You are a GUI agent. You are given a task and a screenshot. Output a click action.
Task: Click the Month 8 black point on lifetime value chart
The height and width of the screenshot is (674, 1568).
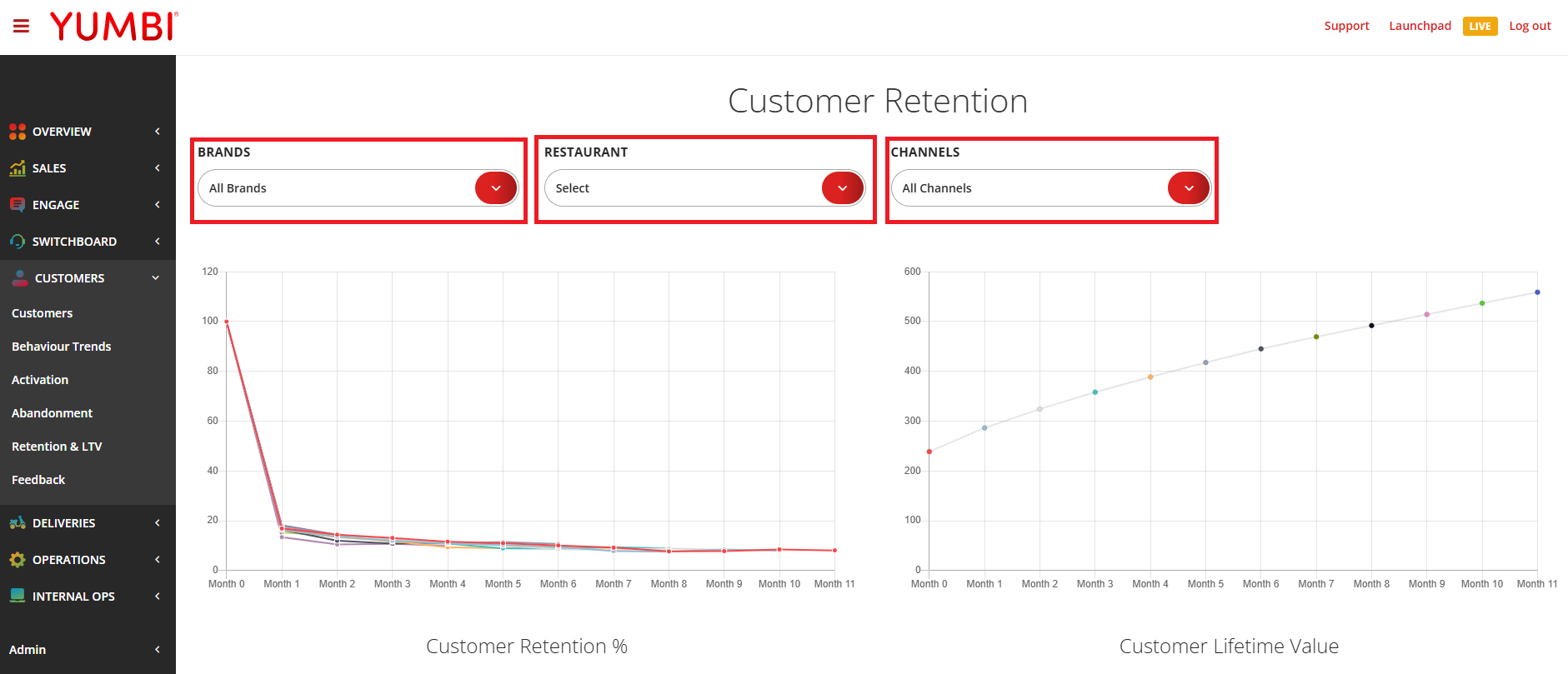point(1371,326)
